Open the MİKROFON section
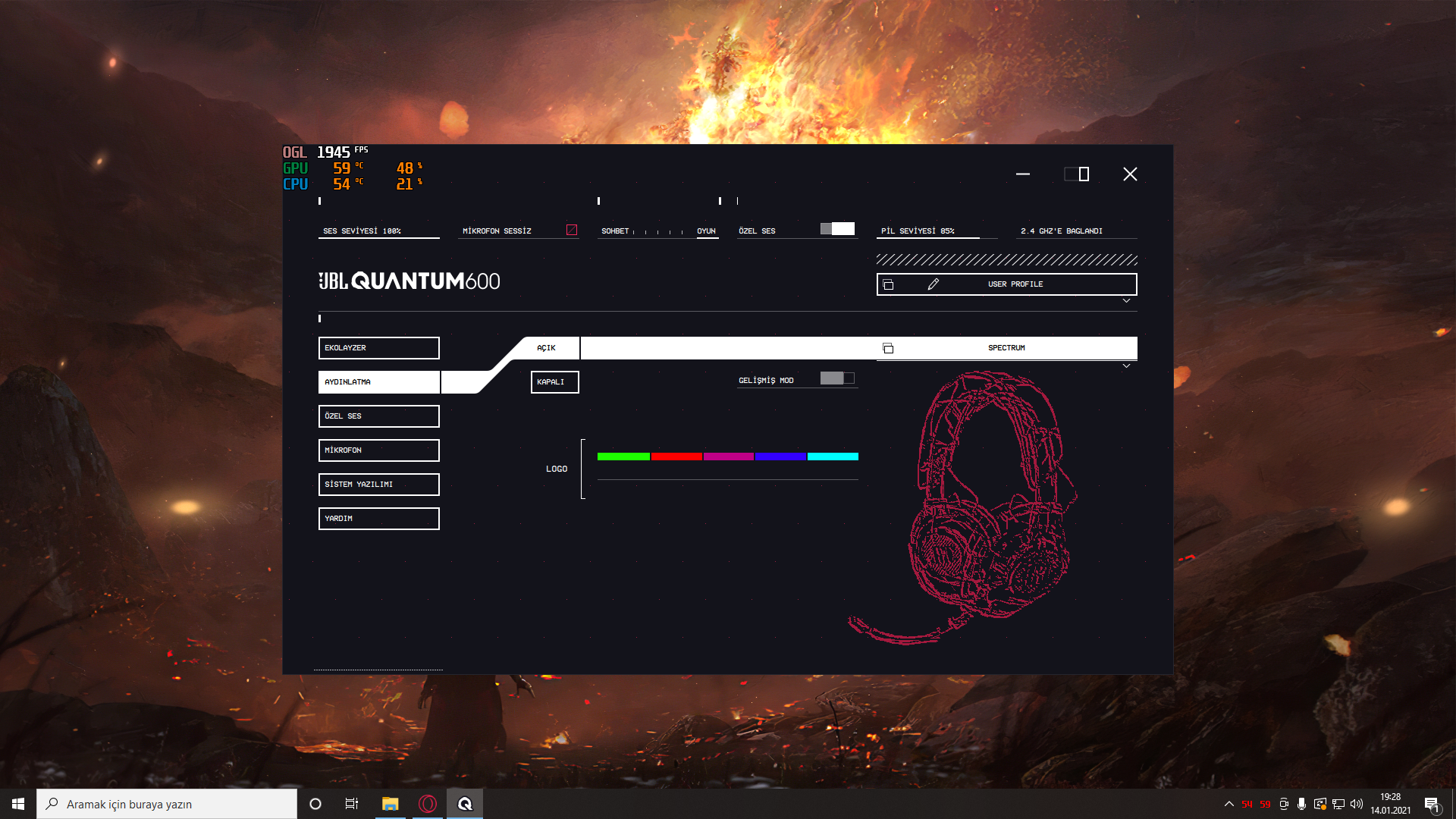Image resolution: width=1456 pixels, height=819 pixels. [379, 450]
